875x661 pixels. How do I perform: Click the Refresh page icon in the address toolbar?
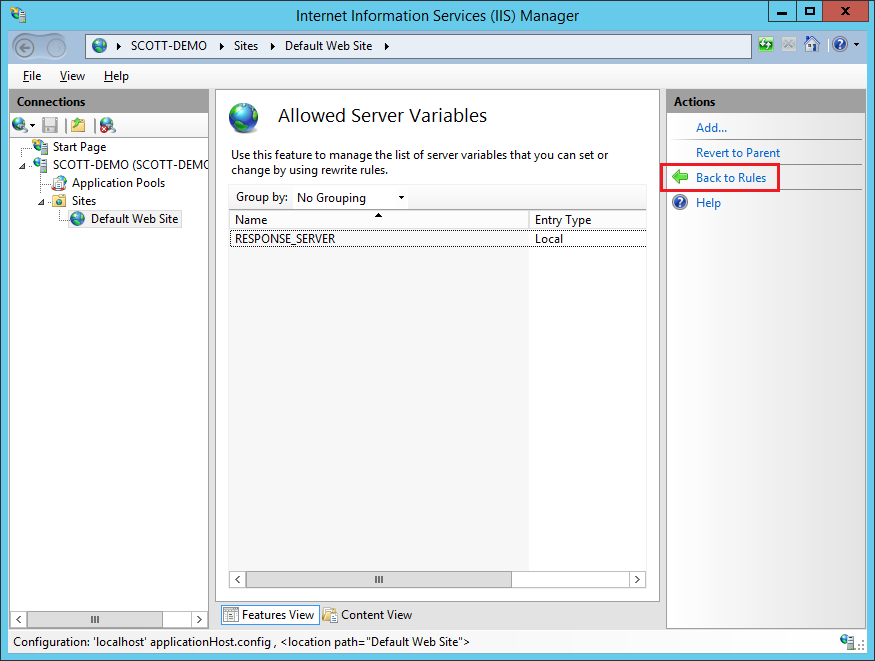coord(766,45)
